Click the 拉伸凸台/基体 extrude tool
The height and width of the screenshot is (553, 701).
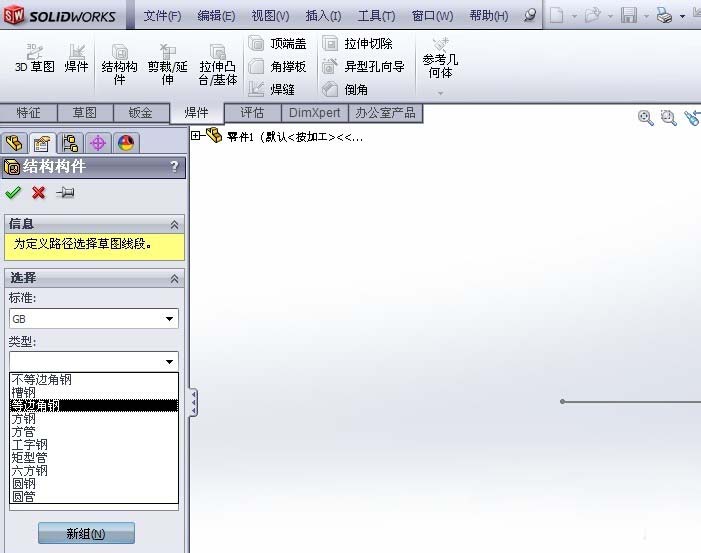(218, 65)
